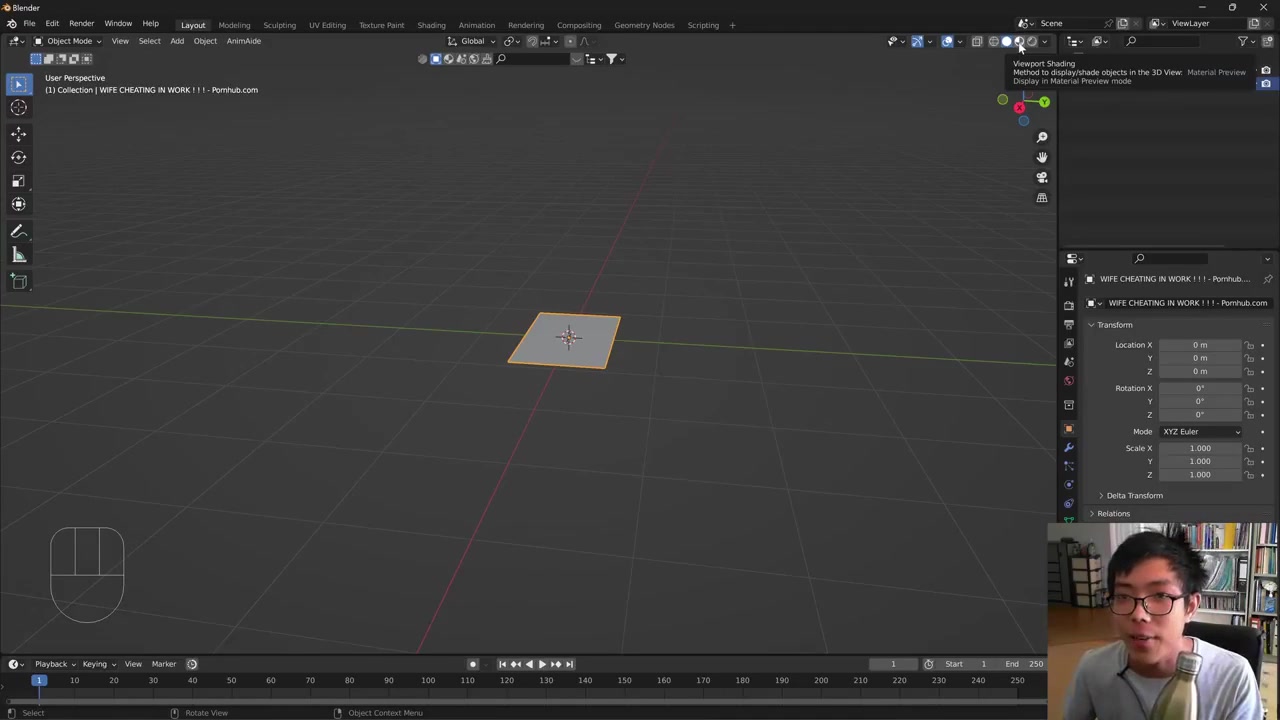
Task: Select the Rotate tool
Action: point(18,157)
